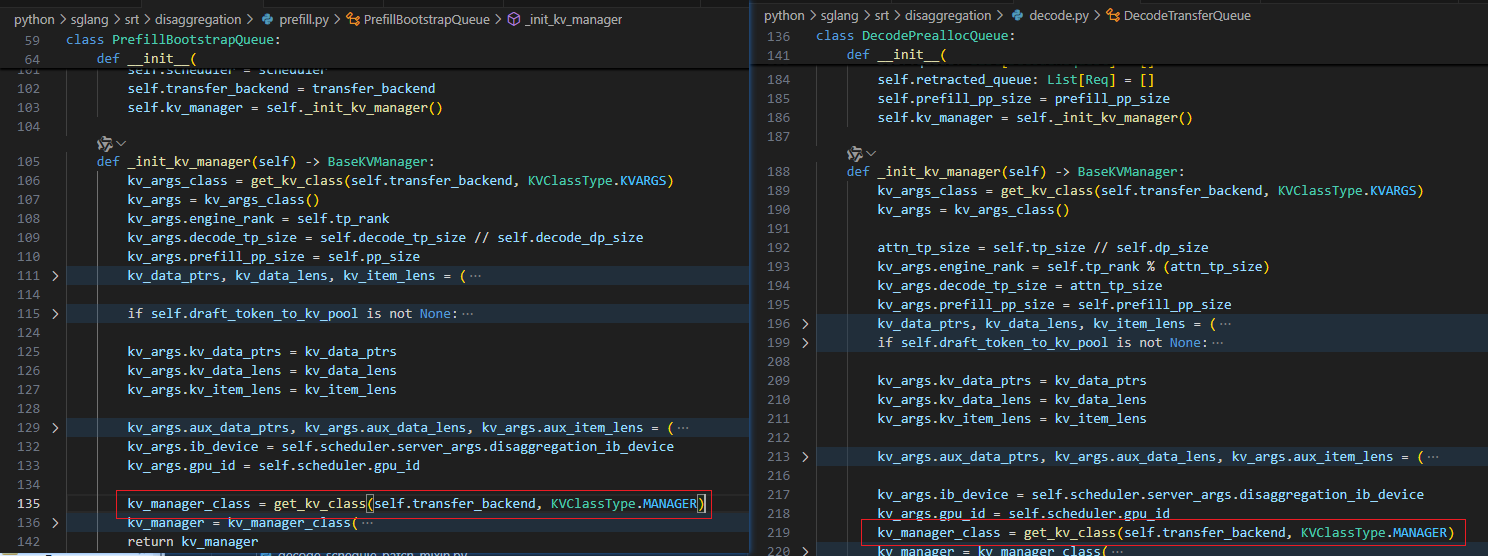The width and height of the screenshot is (1488, 556).
Task: Click the Python file icon beside prefill.py
Action: click(x=267, y=19)
